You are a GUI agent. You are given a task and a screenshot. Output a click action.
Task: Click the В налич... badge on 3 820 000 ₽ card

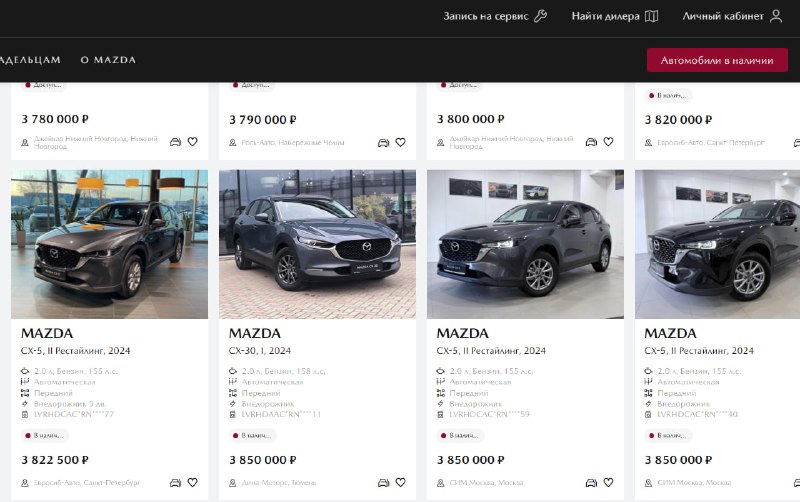click(x=668, y=95)
